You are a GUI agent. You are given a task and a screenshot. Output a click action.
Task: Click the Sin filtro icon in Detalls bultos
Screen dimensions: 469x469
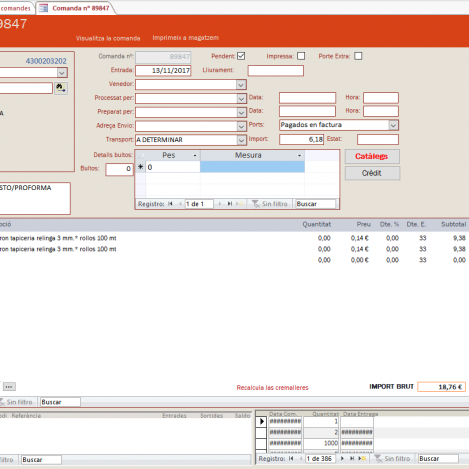point(255,204)
